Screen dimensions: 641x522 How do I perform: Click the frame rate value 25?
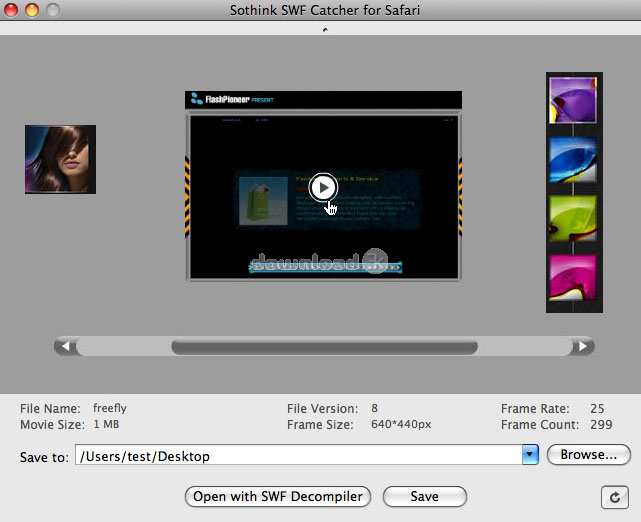click(597, 408)
